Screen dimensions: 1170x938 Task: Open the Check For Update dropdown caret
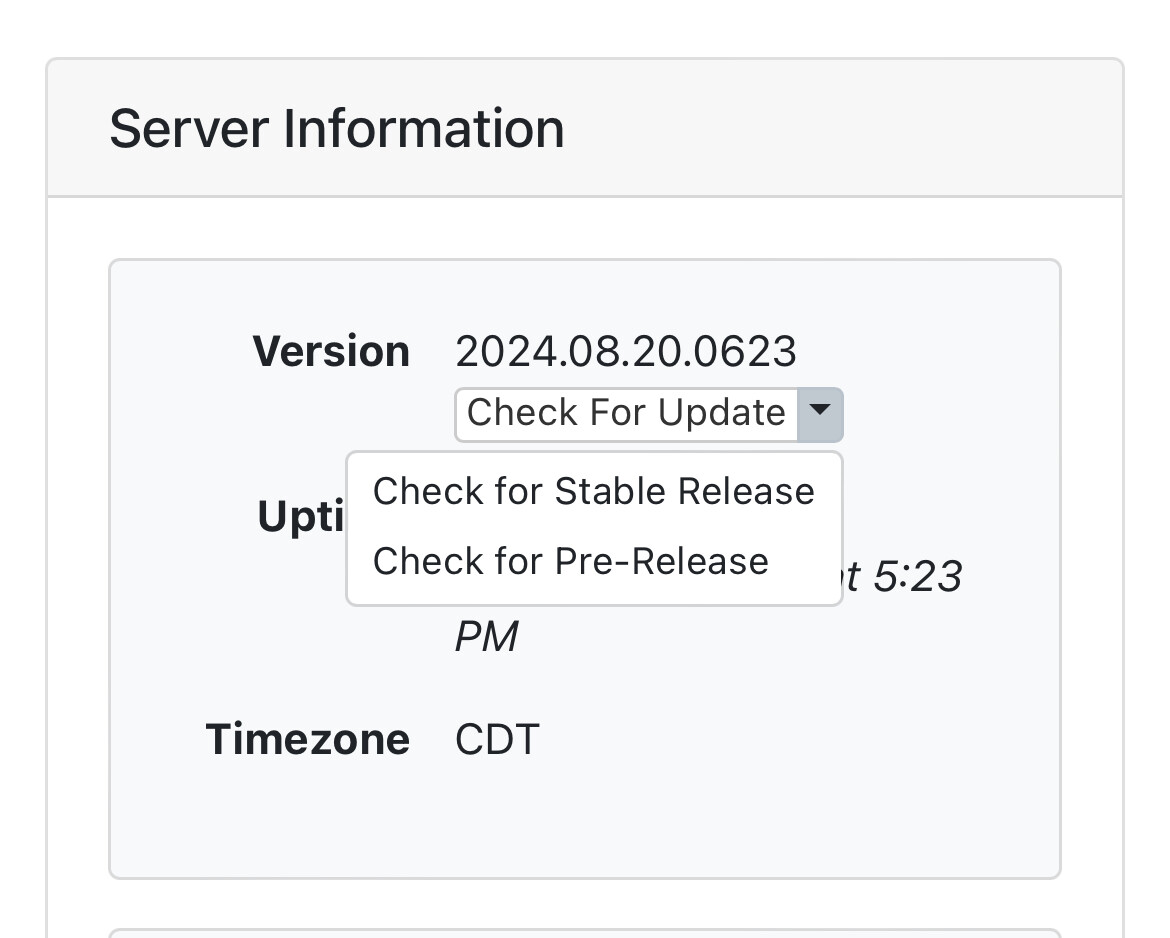(x=820, y=413)
